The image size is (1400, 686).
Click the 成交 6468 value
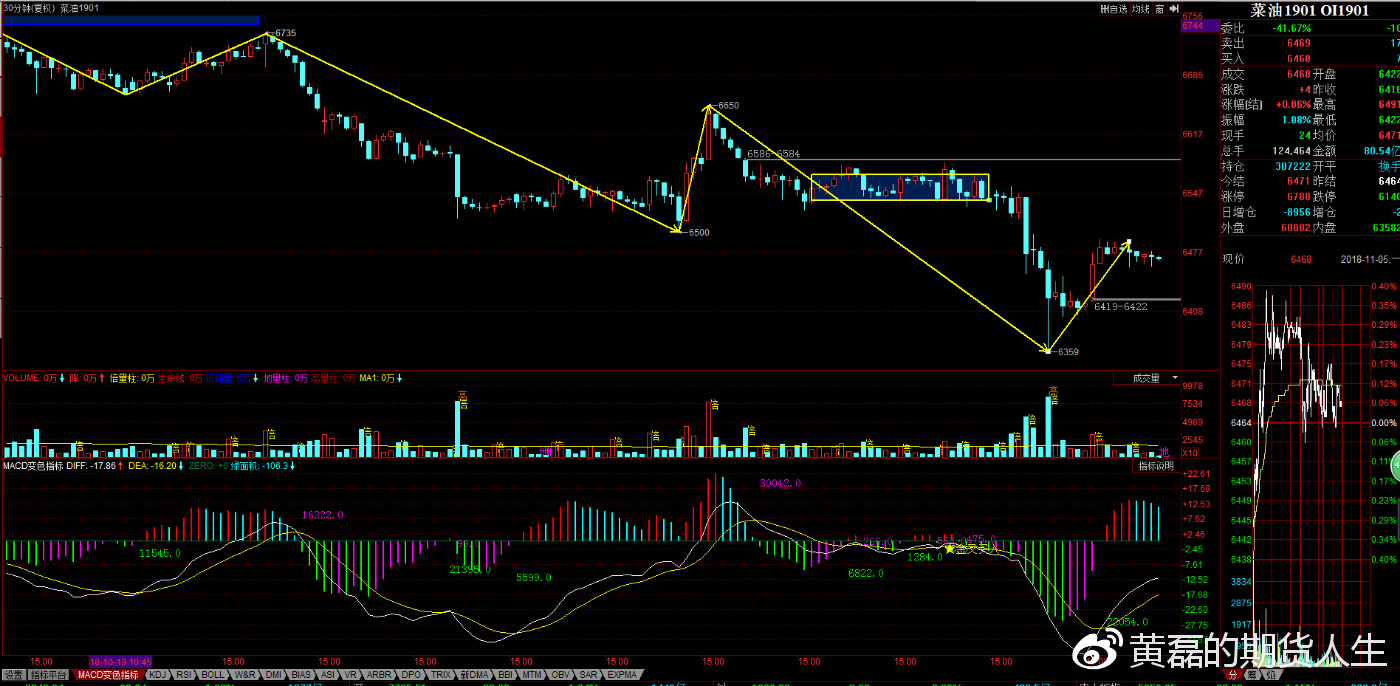point(1298,74)
